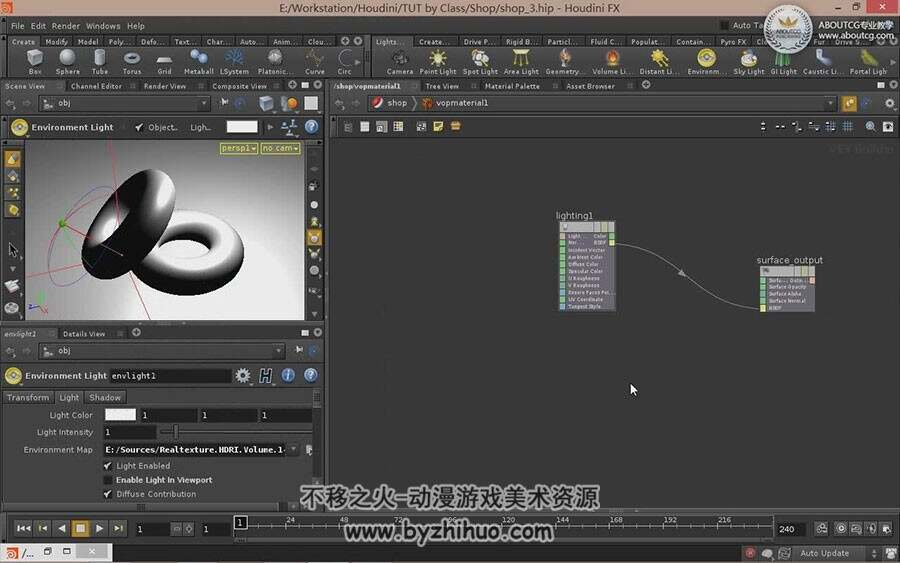Click the end frame 240 field
This screenshot has width=900, height=563.
click(790, 529)
